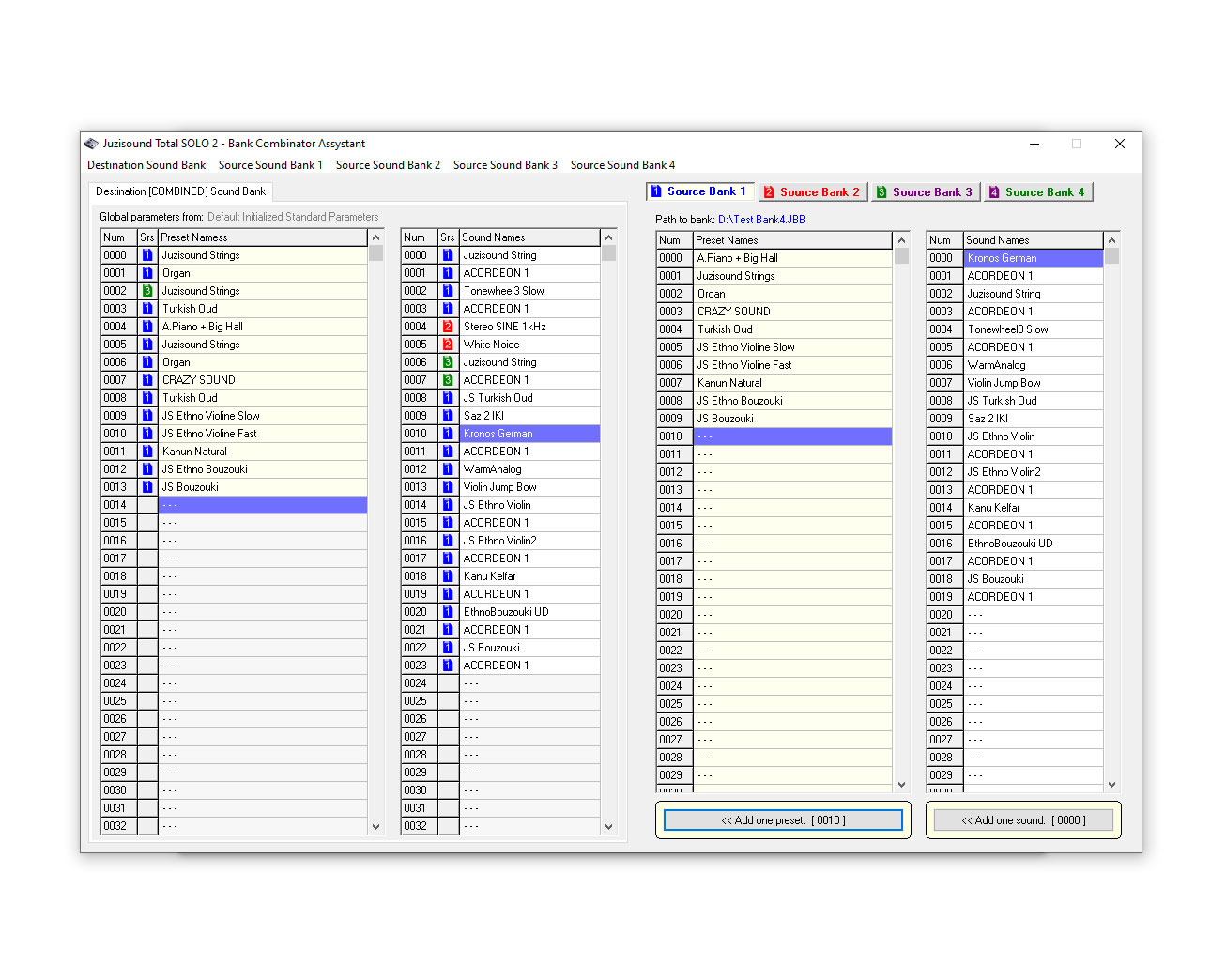Screen dimensions: 1226x980
Task: Click the source icon next to Kronos German sound 0010
Action: pos(448,434)
